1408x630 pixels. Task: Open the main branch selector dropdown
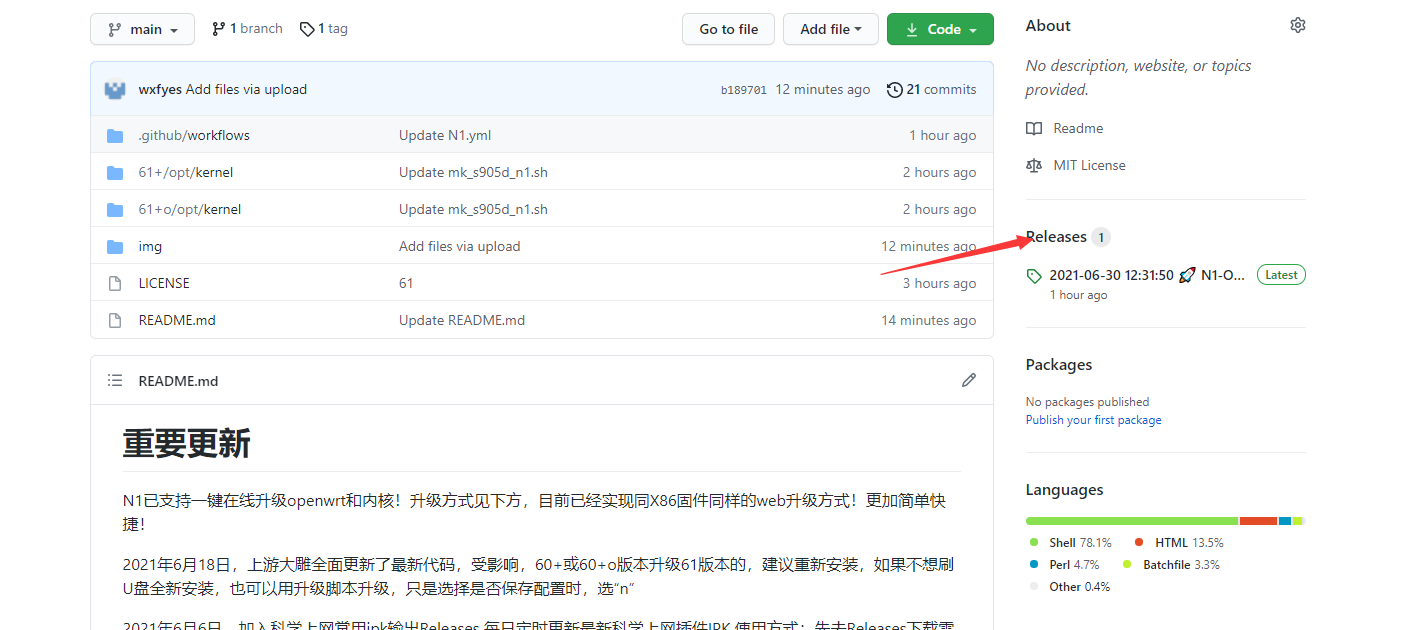(142, 28)
